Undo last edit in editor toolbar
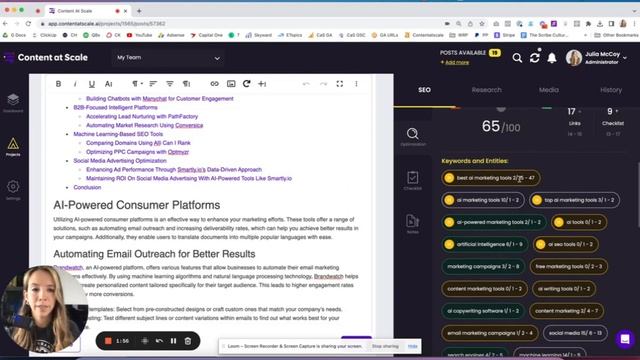640x360 pixels. [306, 84]
